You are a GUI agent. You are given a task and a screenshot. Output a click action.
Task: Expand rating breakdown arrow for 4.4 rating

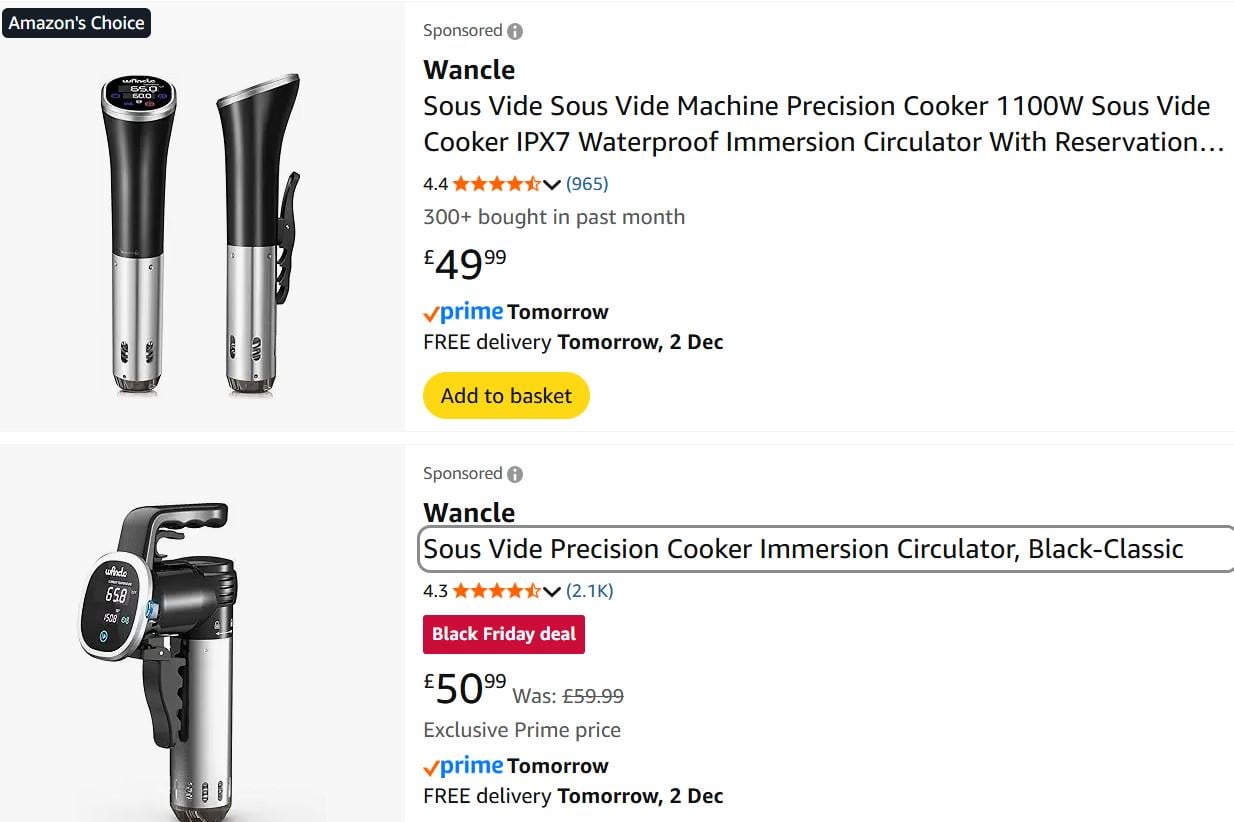click(552, 185)
